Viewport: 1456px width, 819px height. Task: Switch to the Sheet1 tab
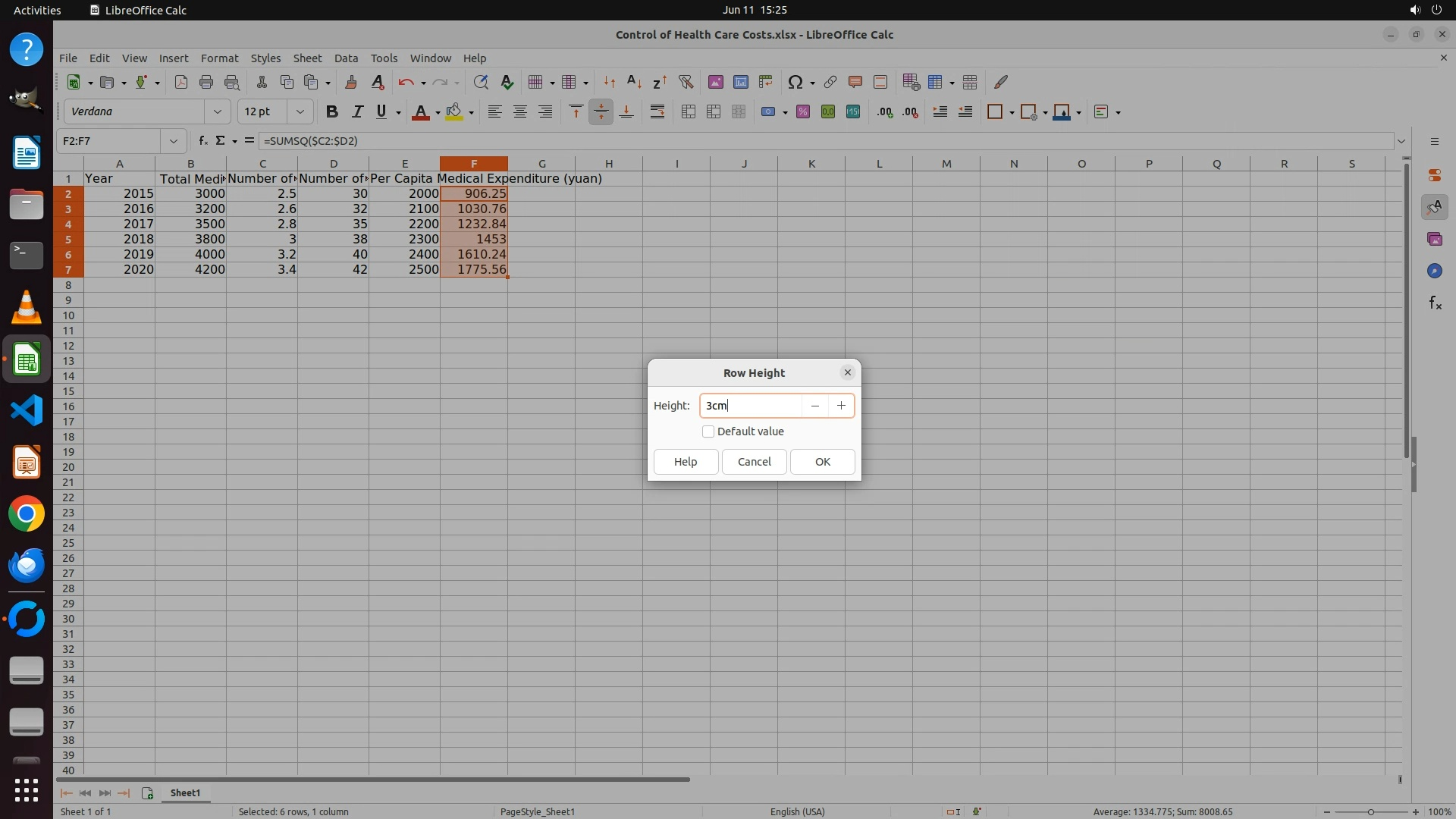coord(185,792)
